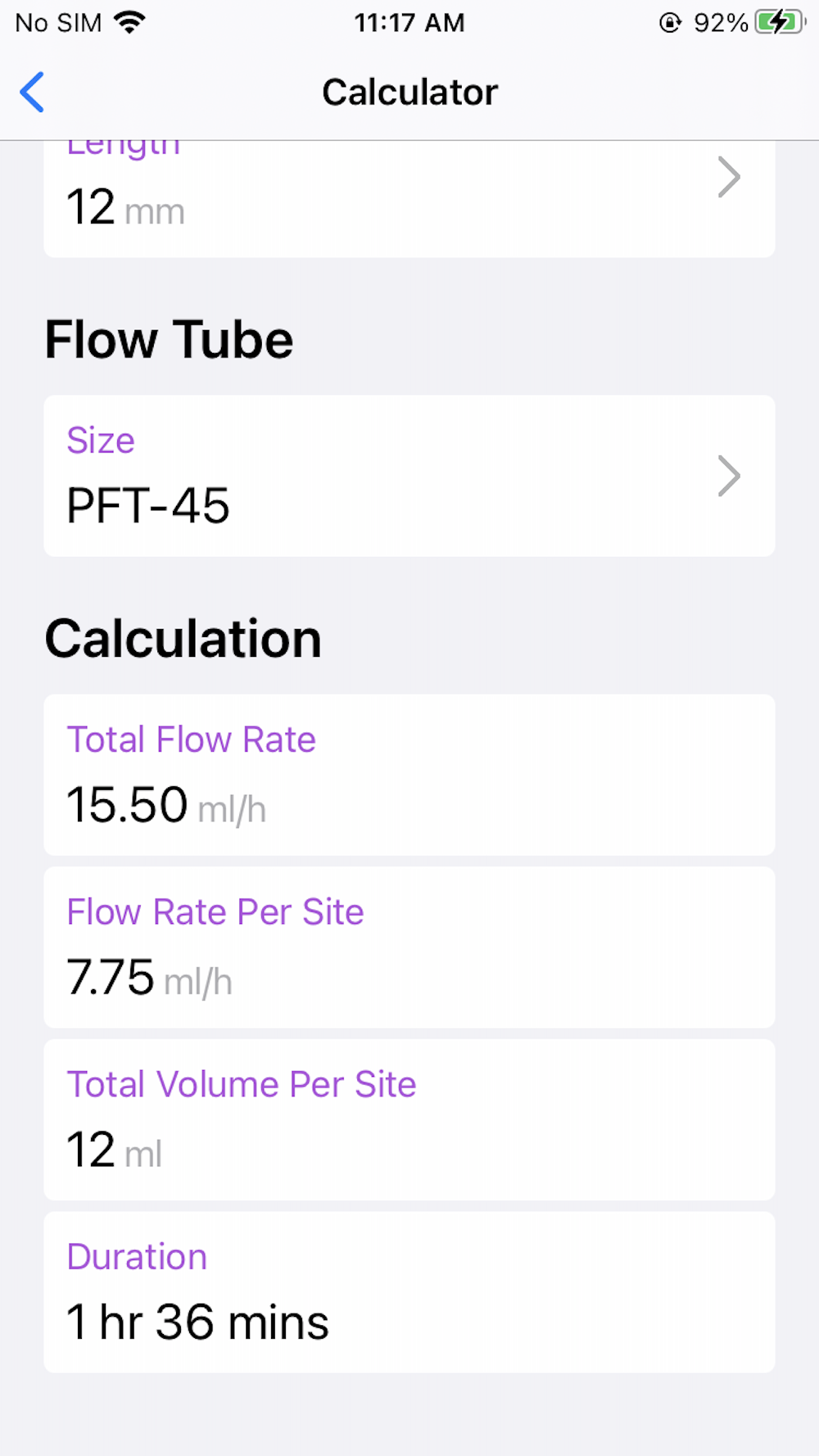Tap the Calculator title
Screen dimensions: 819x1456
(409, 92)
